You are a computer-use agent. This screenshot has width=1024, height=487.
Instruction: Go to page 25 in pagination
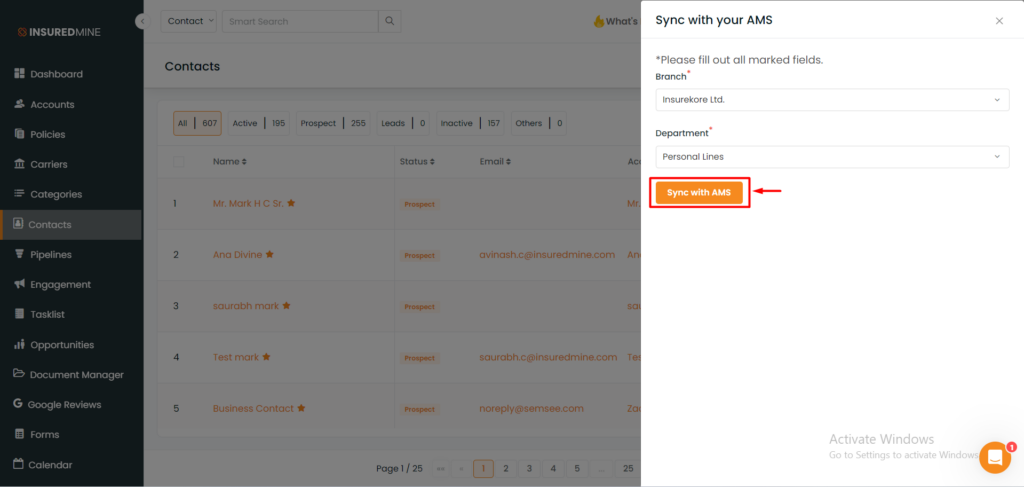(628, 468)
